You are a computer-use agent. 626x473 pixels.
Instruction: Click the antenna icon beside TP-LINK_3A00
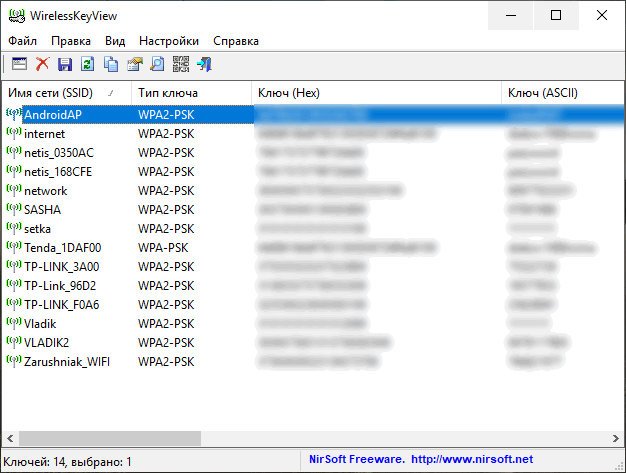[14, 266]
